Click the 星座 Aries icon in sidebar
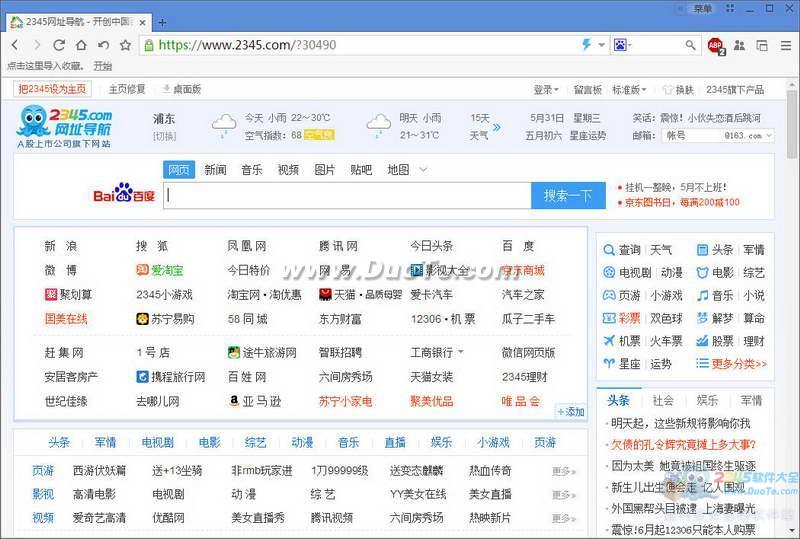Image resolution: width=800 pixels, height=539 pixels. point(609,363)
